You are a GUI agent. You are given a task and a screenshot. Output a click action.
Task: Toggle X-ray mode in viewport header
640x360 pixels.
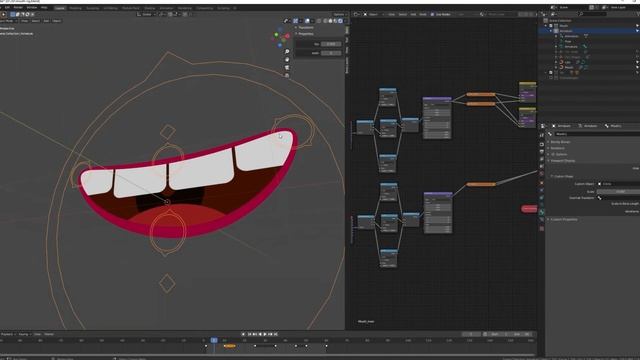tap(319, 21)
